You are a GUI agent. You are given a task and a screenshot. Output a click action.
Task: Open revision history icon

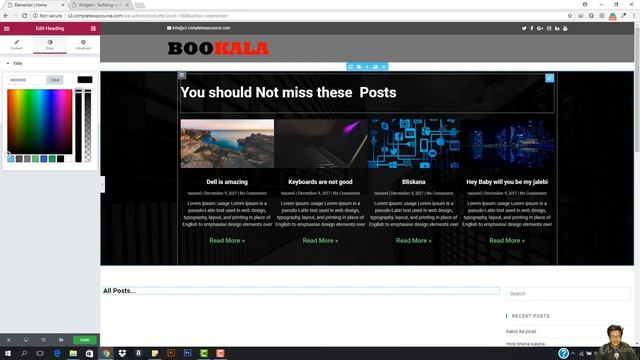point(43,340)
